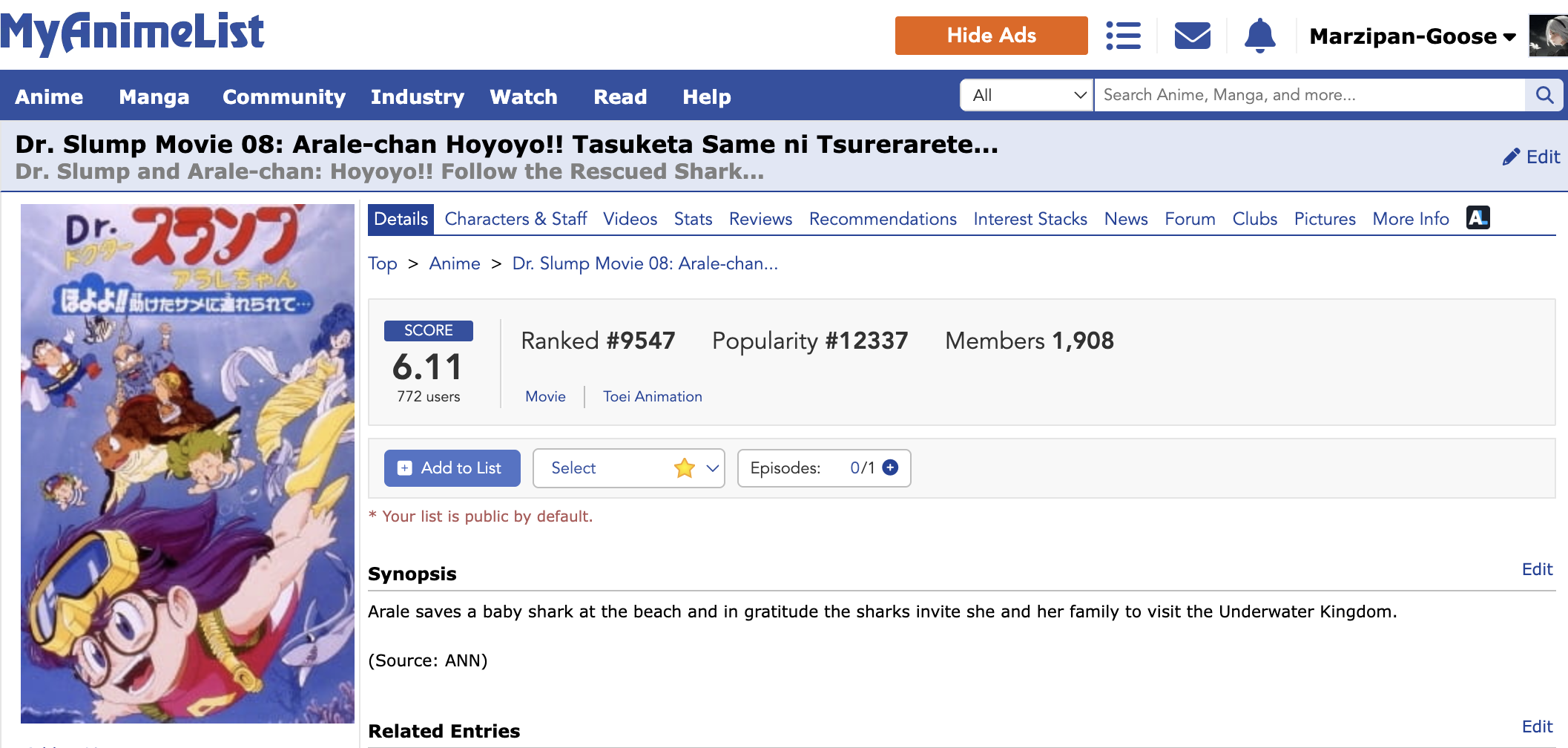The width and height of the screenshot is (1568, 748).
Task: Open the Anime navigation menu
Action: (49, 96)
